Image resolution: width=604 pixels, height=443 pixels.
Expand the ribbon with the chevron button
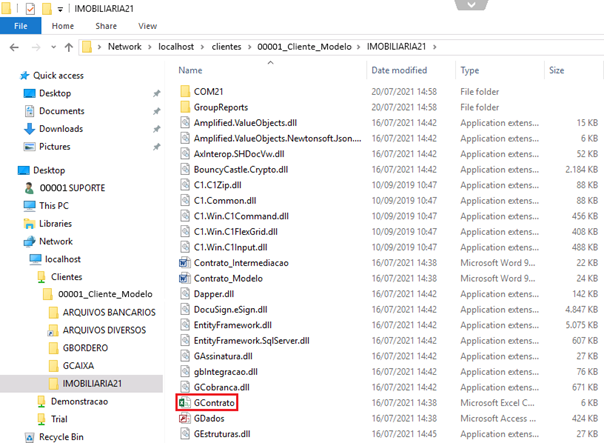(x=471, y=5)
